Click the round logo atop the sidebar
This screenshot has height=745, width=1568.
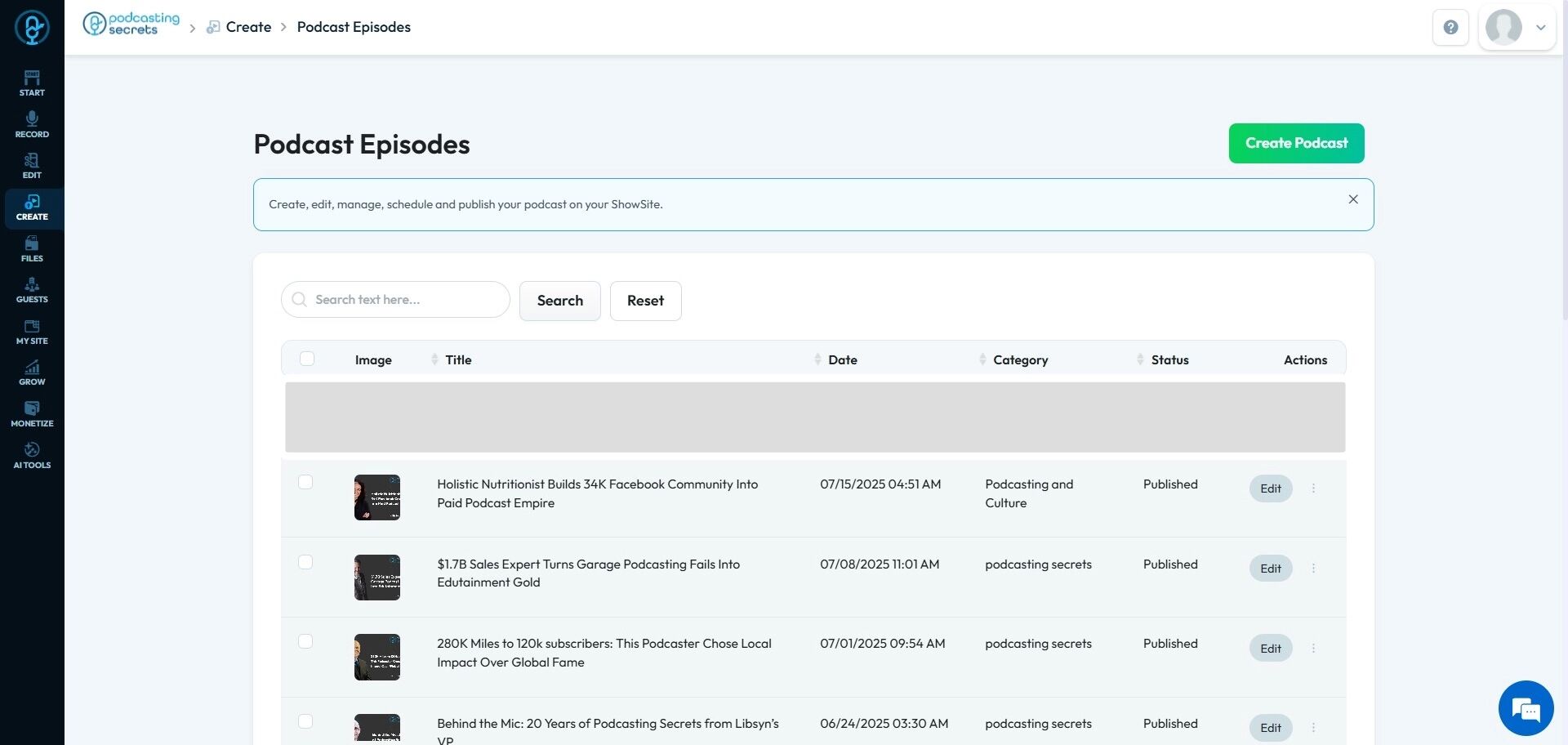tap(32, 27)
